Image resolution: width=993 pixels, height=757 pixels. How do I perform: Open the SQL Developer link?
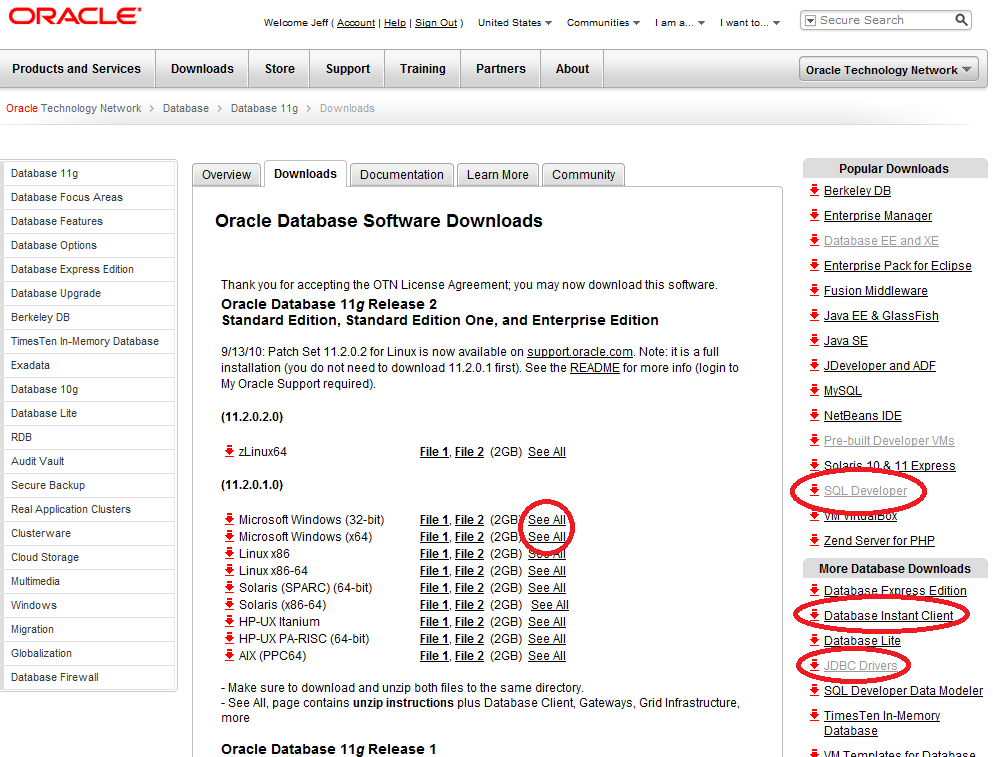(x=865, y=490)
